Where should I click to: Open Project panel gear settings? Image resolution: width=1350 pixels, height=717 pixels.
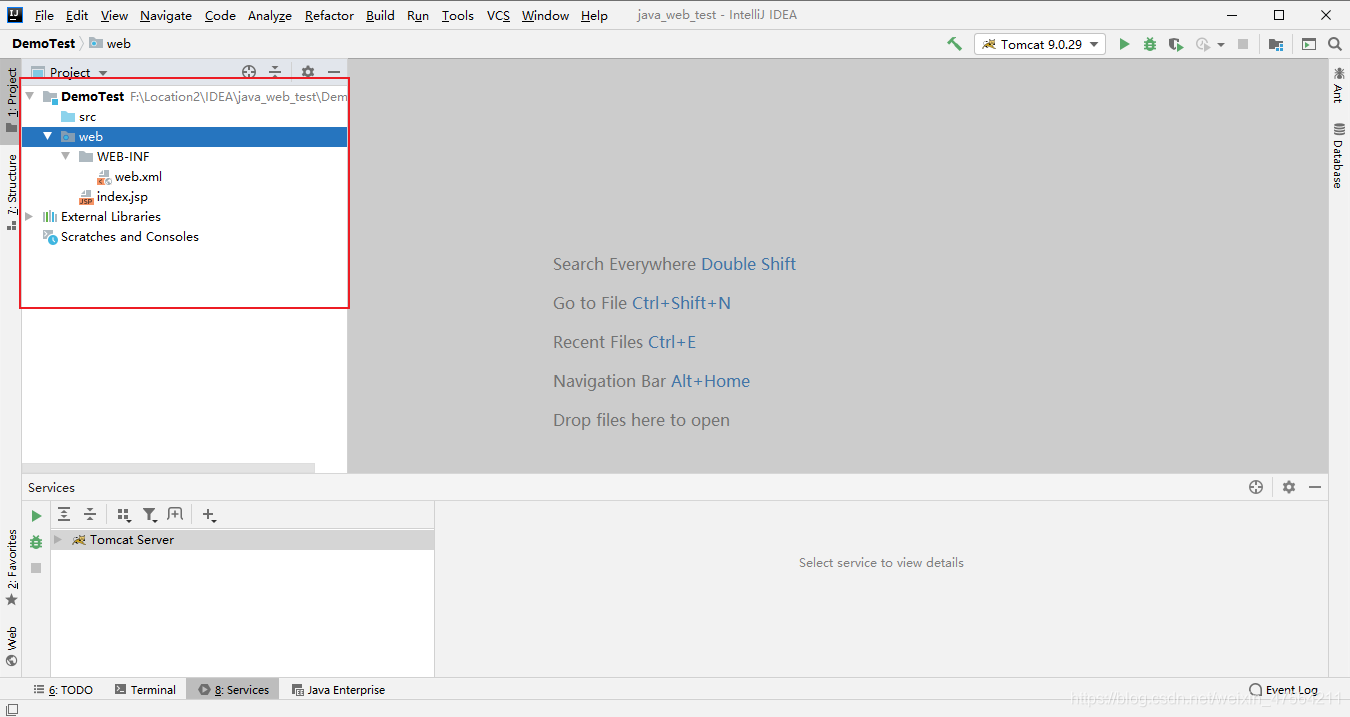pyautogui.click(x=308, y=72)
